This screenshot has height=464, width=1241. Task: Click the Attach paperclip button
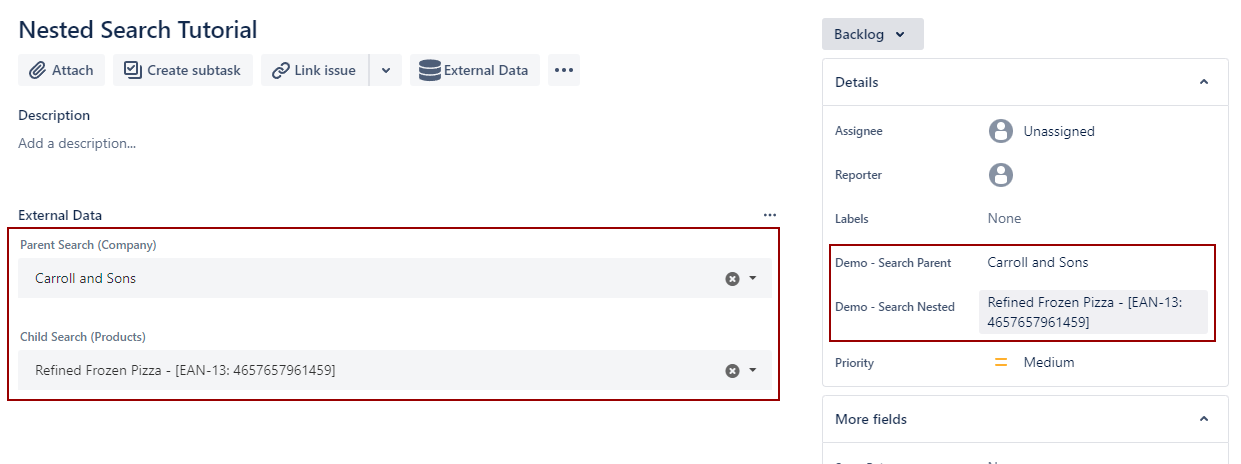pos(61,70)
